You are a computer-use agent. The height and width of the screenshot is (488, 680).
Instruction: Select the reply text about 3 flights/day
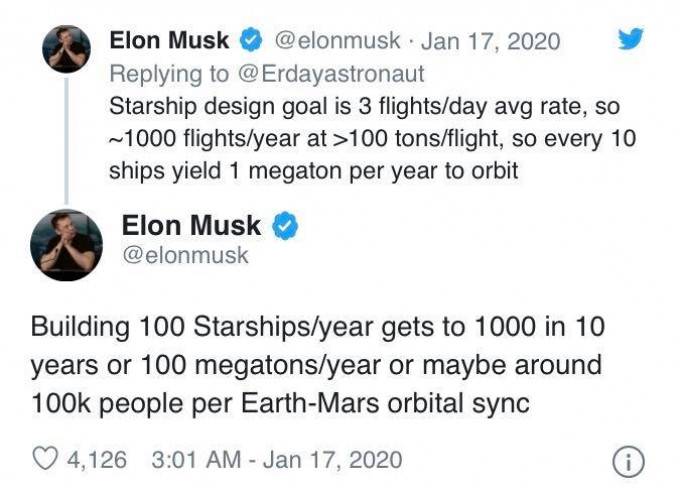click(x=373, y=138)
